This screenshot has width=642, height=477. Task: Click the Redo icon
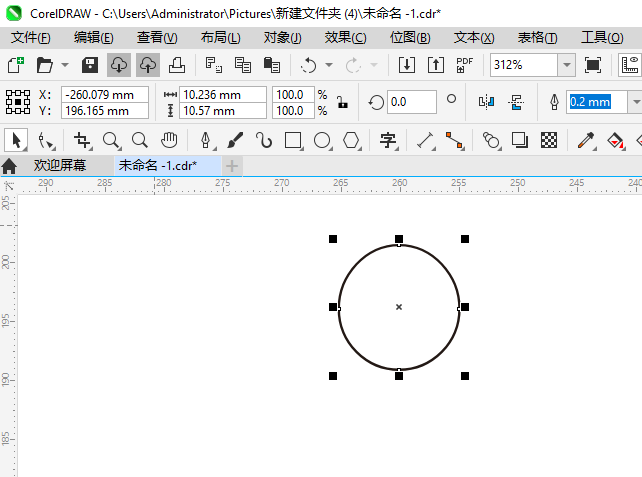[353, 65]
